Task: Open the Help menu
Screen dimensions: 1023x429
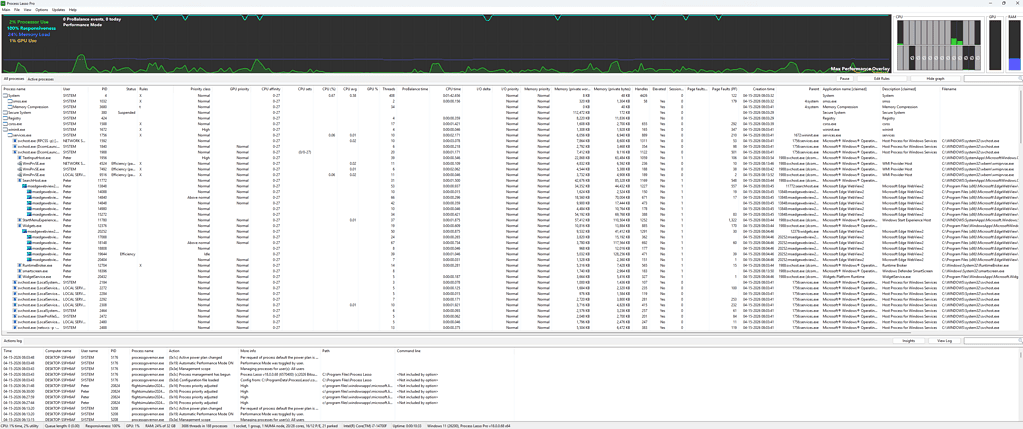Action: pyautogui.click(x=72, y=10)
